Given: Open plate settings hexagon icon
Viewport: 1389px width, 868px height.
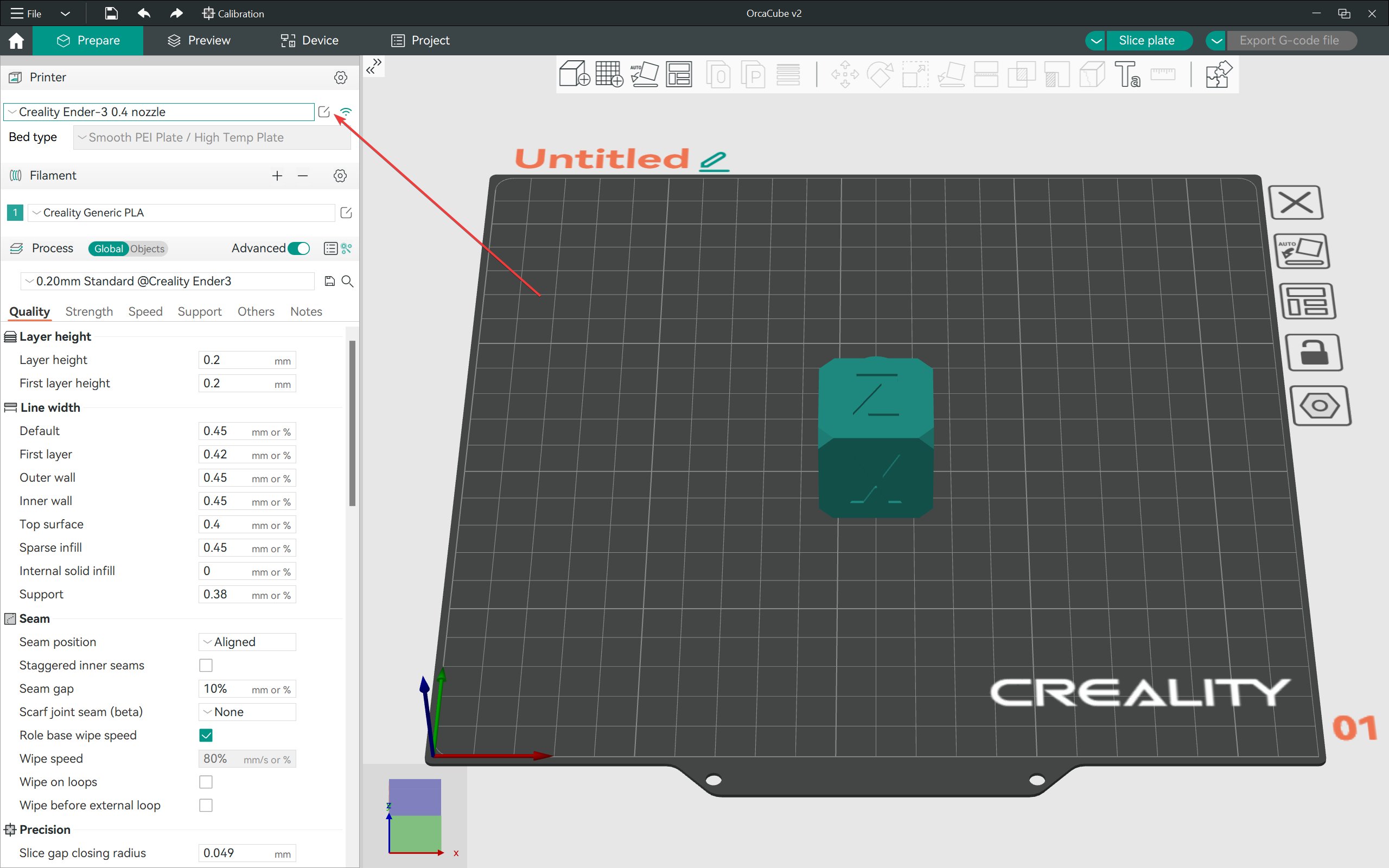Looking at the screenshot, I should click(1320, 406).
